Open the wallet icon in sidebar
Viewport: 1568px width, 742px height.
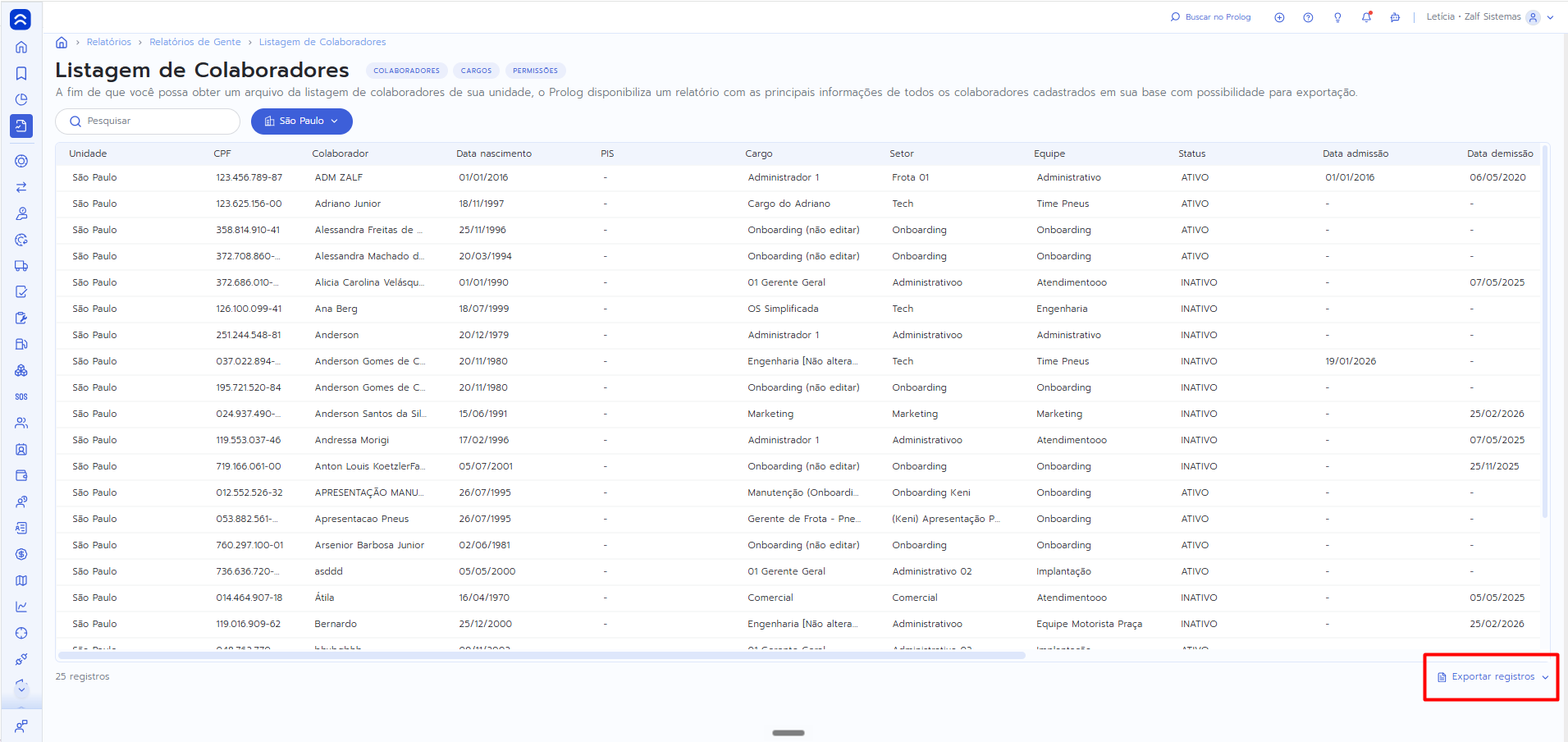tap(21, 476)
